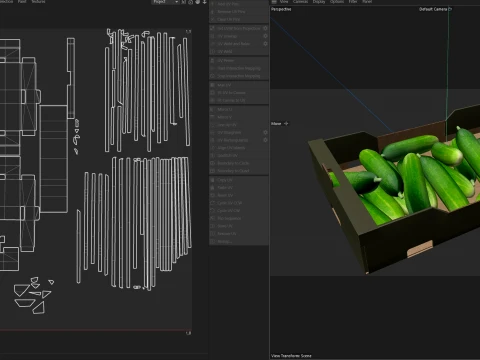Image resolution: width=480 pixels, height=360 pixels.
Task: Click the UV Rectangularize icon
Action: tap(213, 140)
